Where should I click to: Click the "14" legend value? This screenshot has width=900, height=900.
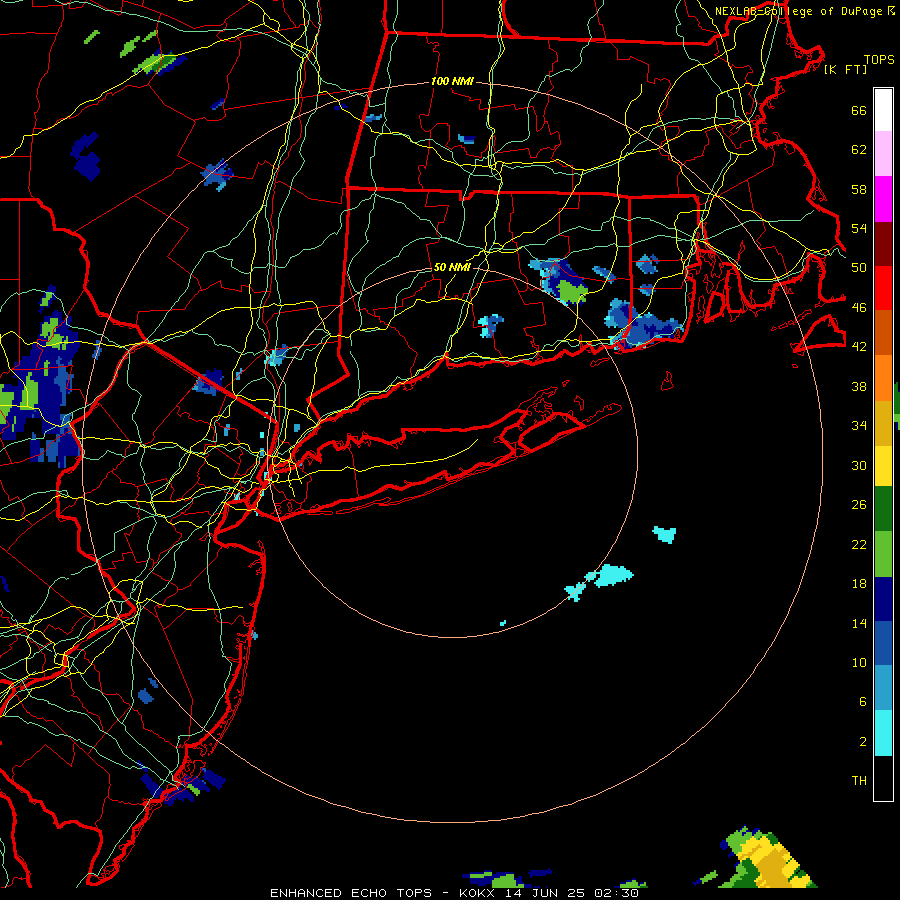859,623
